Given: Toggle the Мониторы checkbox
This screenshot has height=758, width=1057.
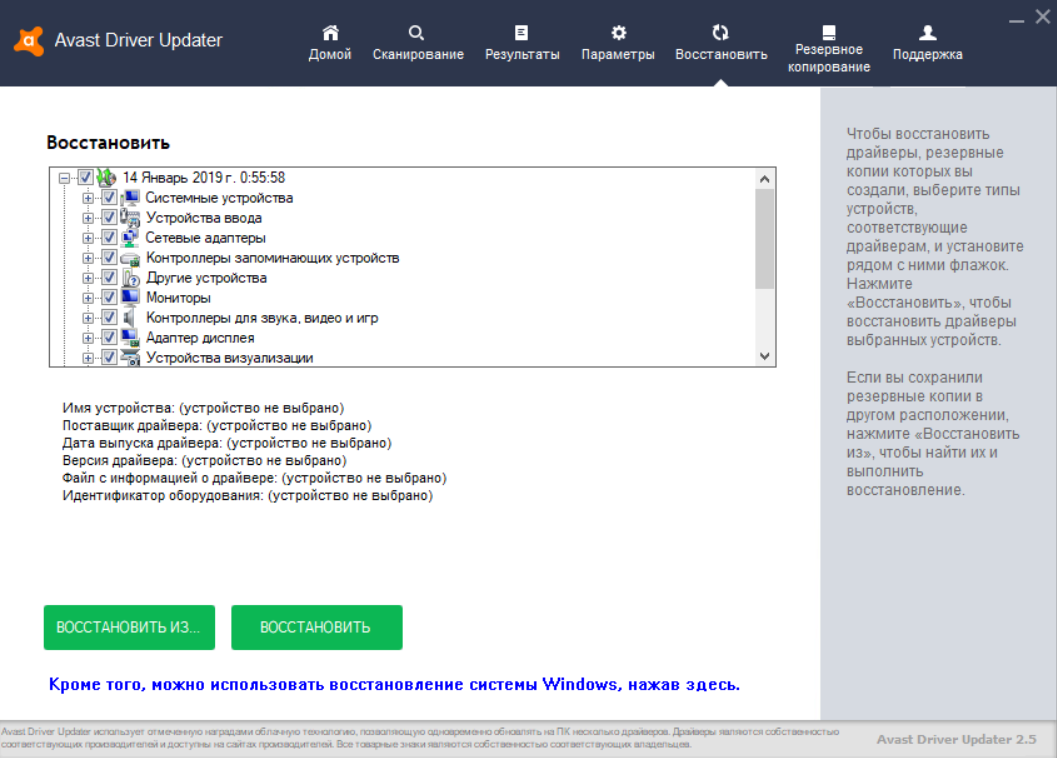Looking at the screenshot, I should click(109, 297).
